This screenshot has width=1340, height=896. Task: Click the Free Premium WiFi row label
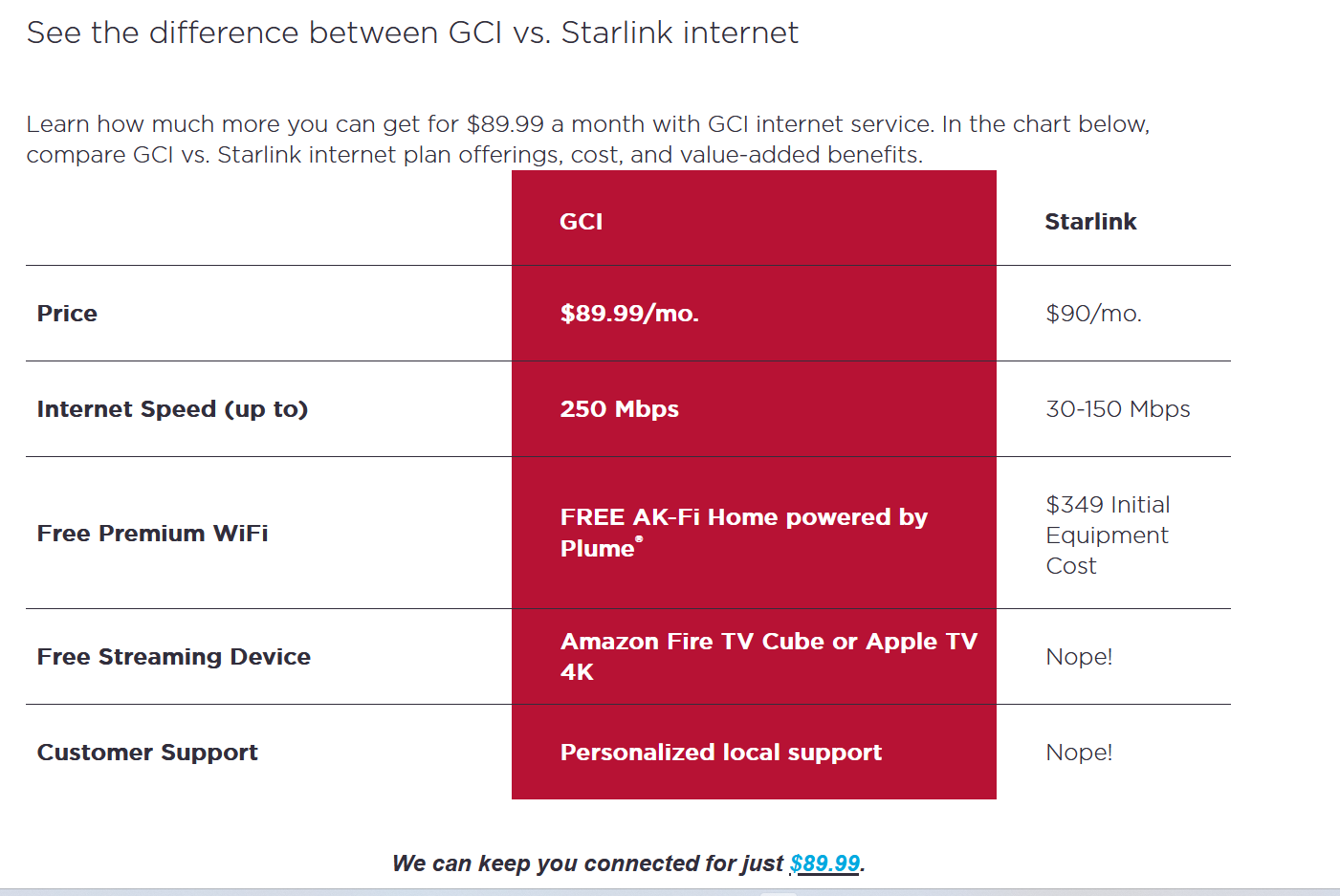point(152,534)
